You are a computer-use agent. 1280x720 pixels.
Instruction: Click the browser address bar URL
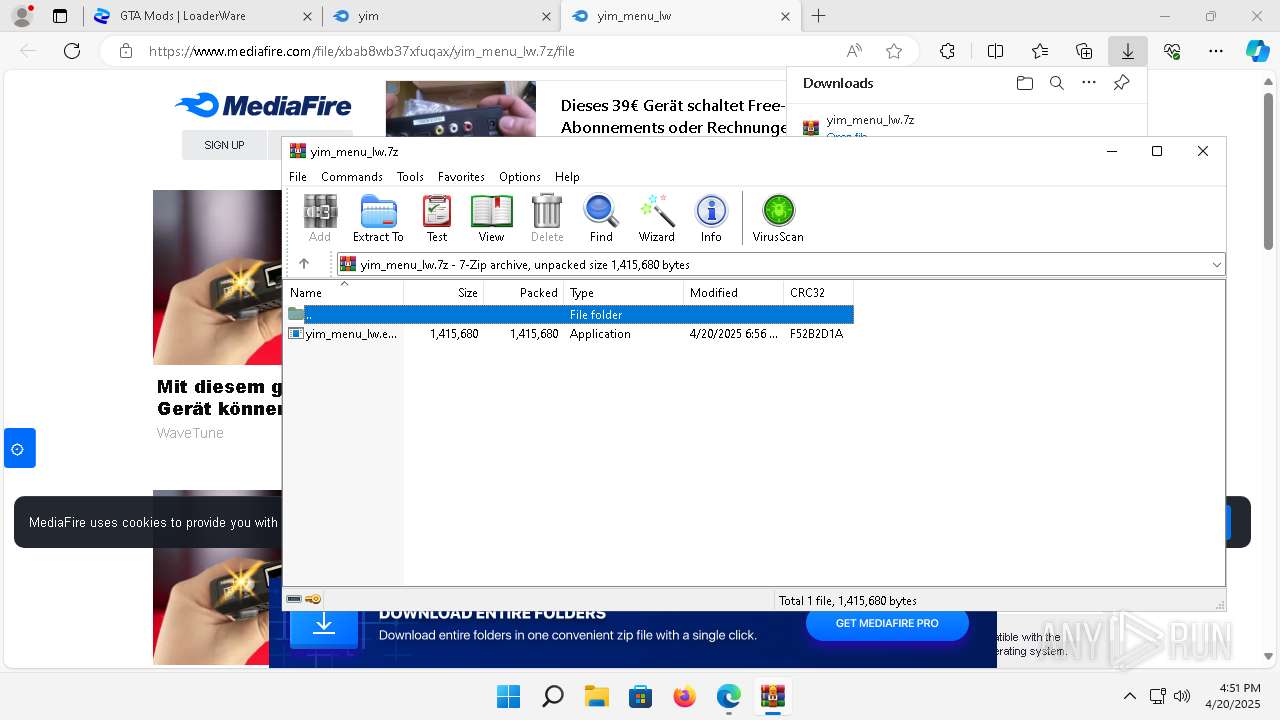pos(362,51)
